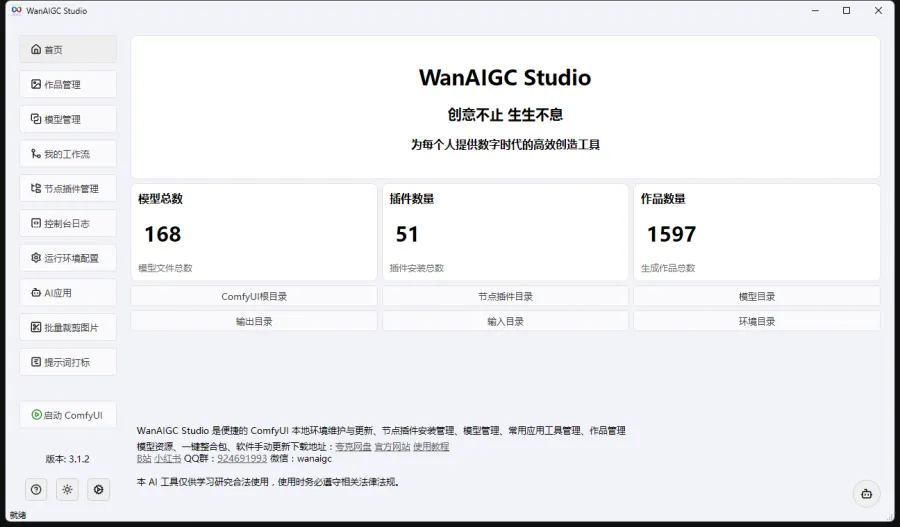Open the AI assistant robot icon

click(x=866, y=494)
